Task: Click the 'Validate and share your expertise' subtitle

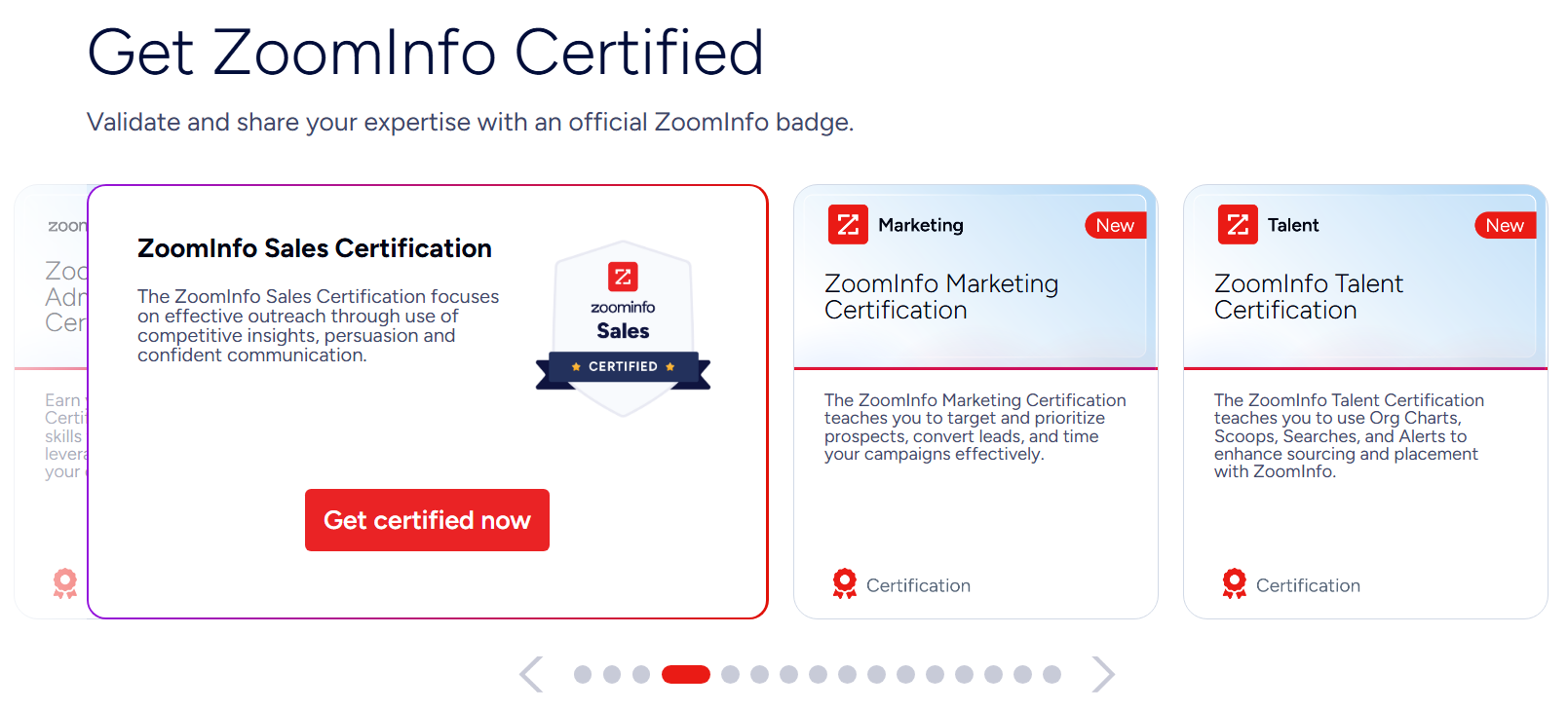Action: click(x=471, y=122)
